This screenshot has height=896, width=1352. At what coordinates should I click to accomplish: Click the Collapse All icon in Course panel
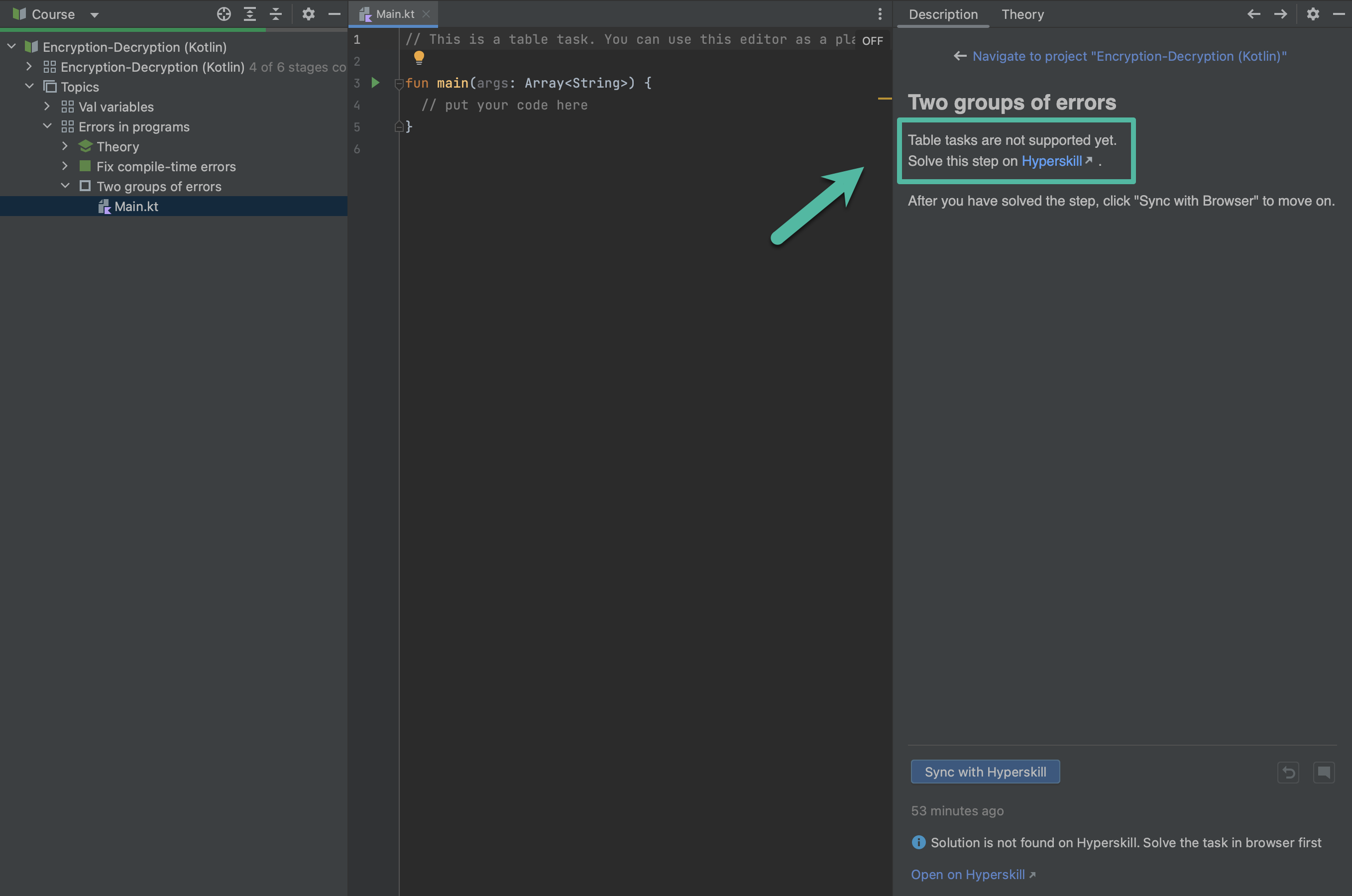click(276, 14)
